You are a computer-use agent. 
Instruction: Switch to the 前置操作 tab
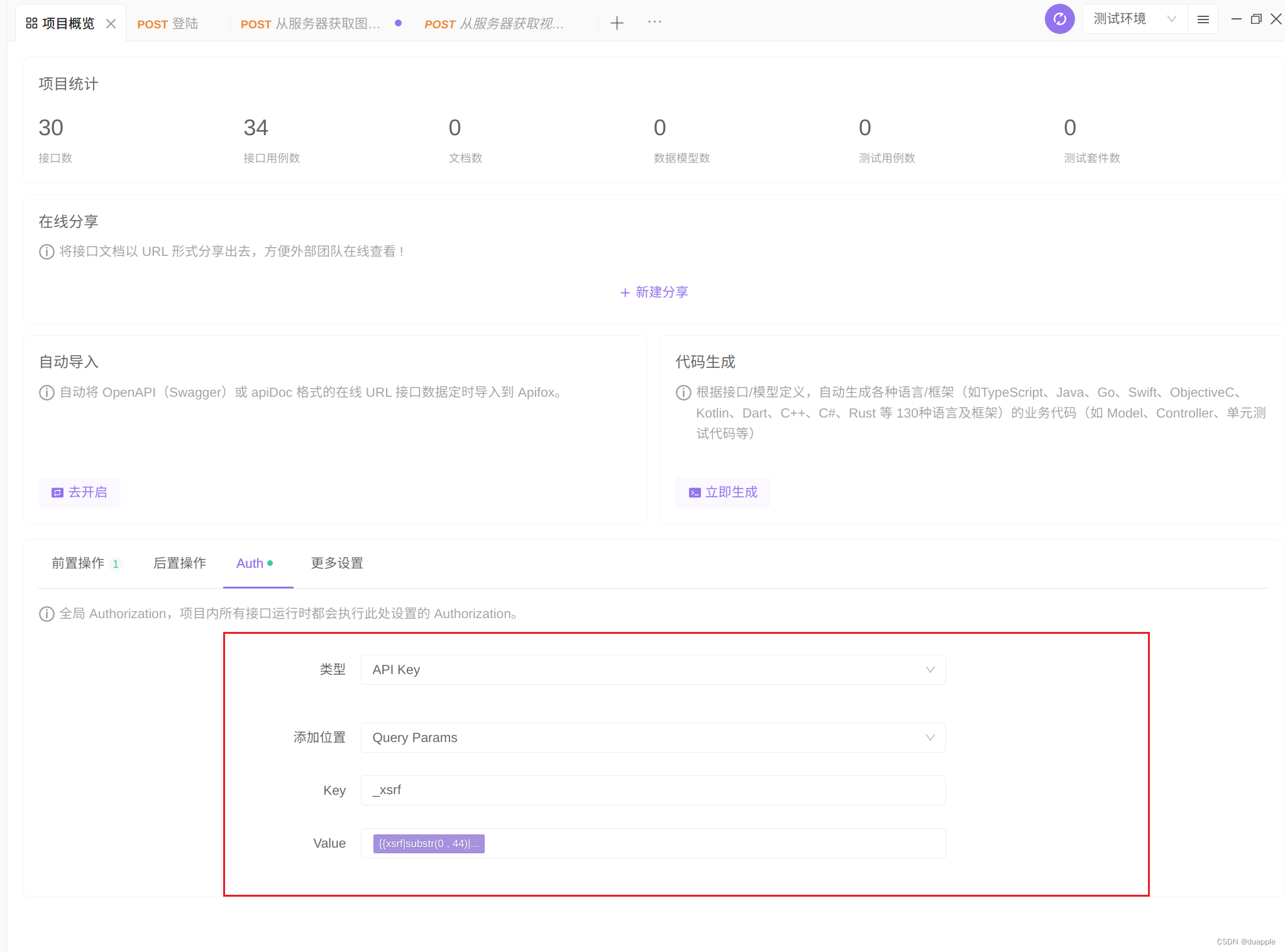85,563
